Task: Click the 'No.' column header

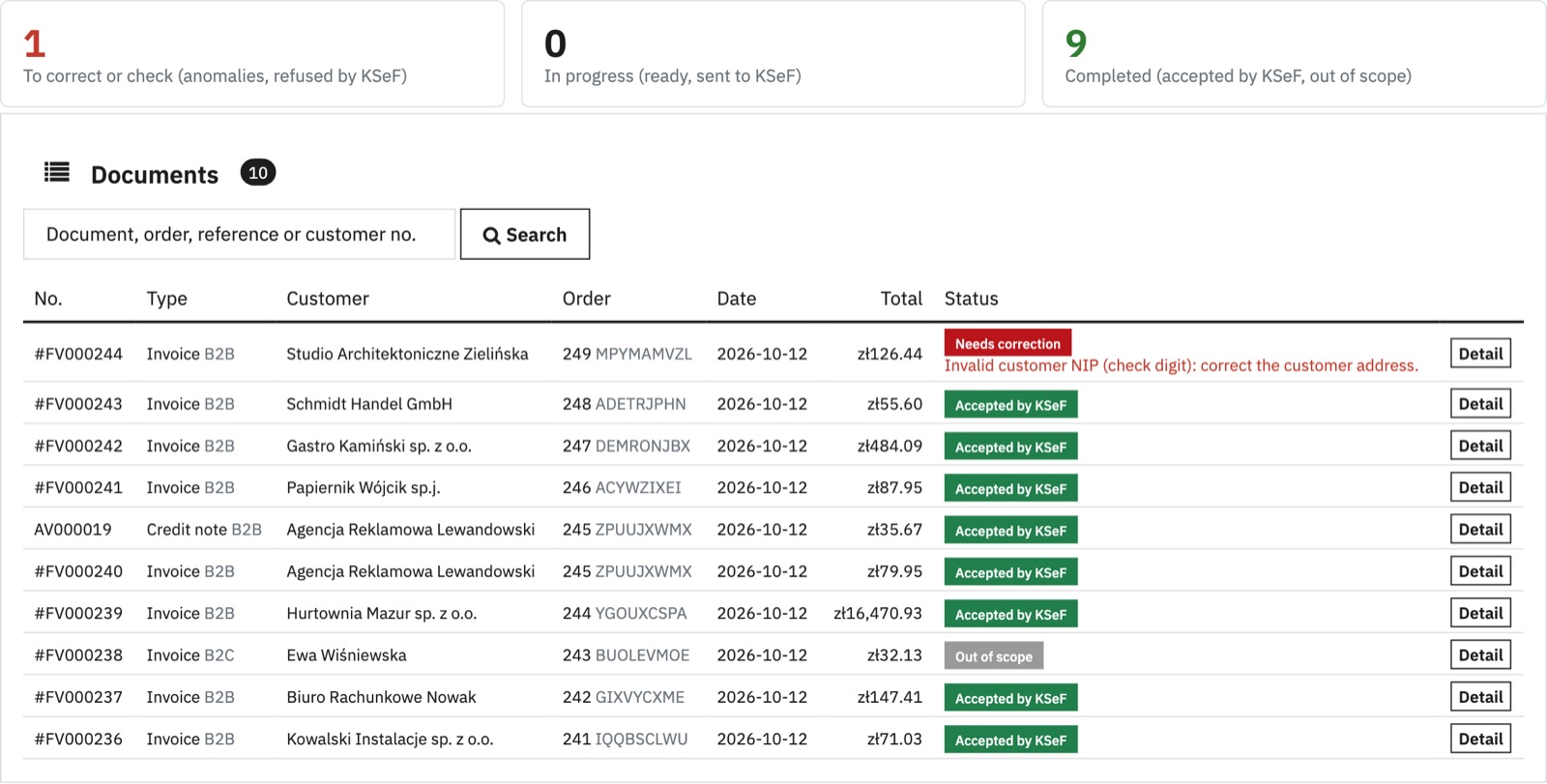Action: [x=48, y=299]
